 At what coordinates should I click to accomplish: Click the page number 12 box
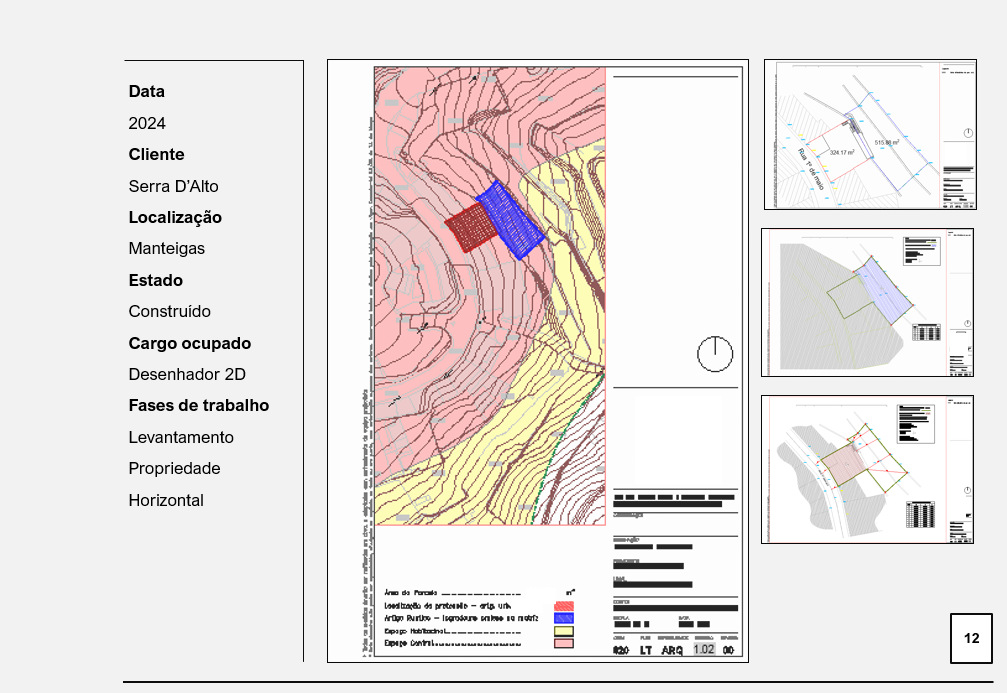972,638
